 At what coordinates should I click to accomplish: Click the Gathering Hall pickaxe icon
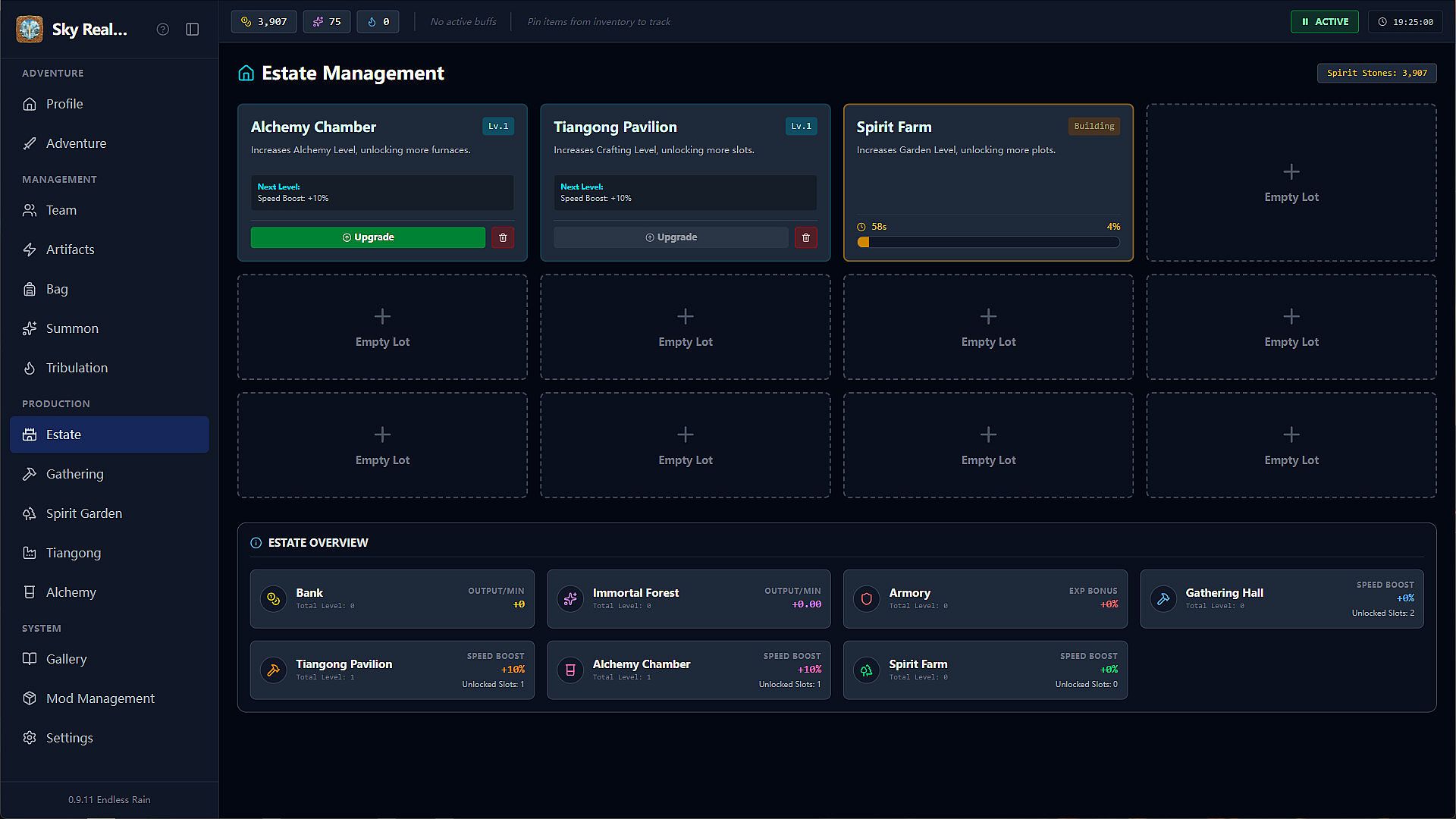point(1163,598)
